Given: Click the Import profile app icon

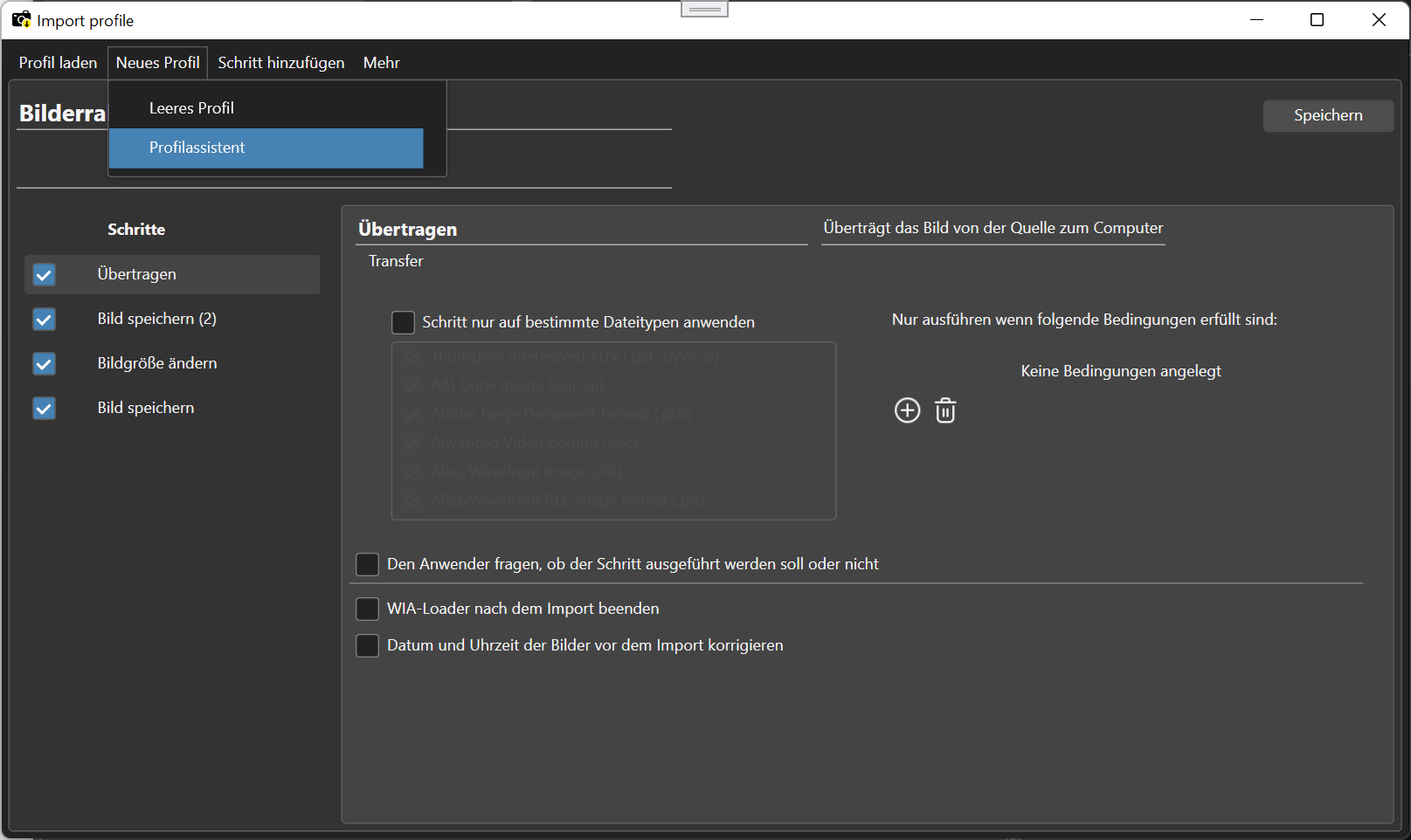Looking at the screenshot, I should (21, 19).
